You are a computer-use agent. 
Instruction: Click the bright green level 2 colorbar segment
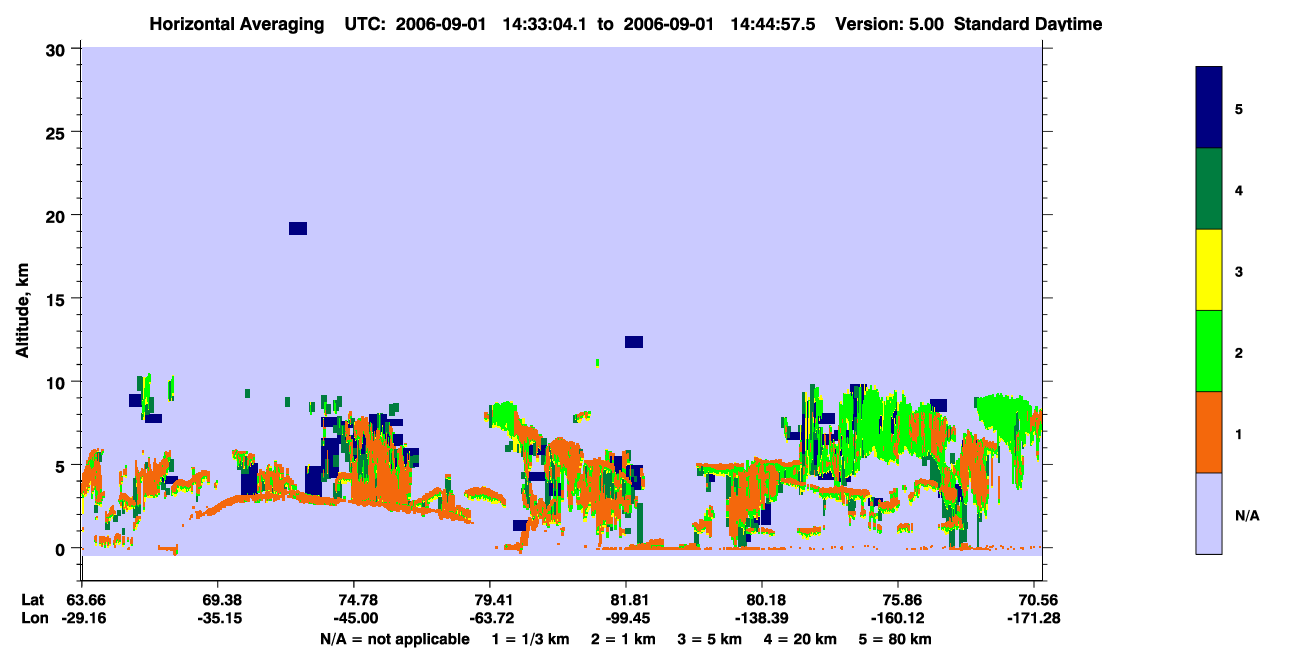click(1209, 351)
